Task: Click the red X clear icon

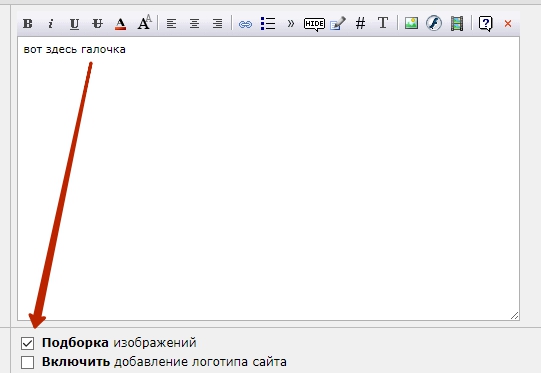Action: click(508, 24)
